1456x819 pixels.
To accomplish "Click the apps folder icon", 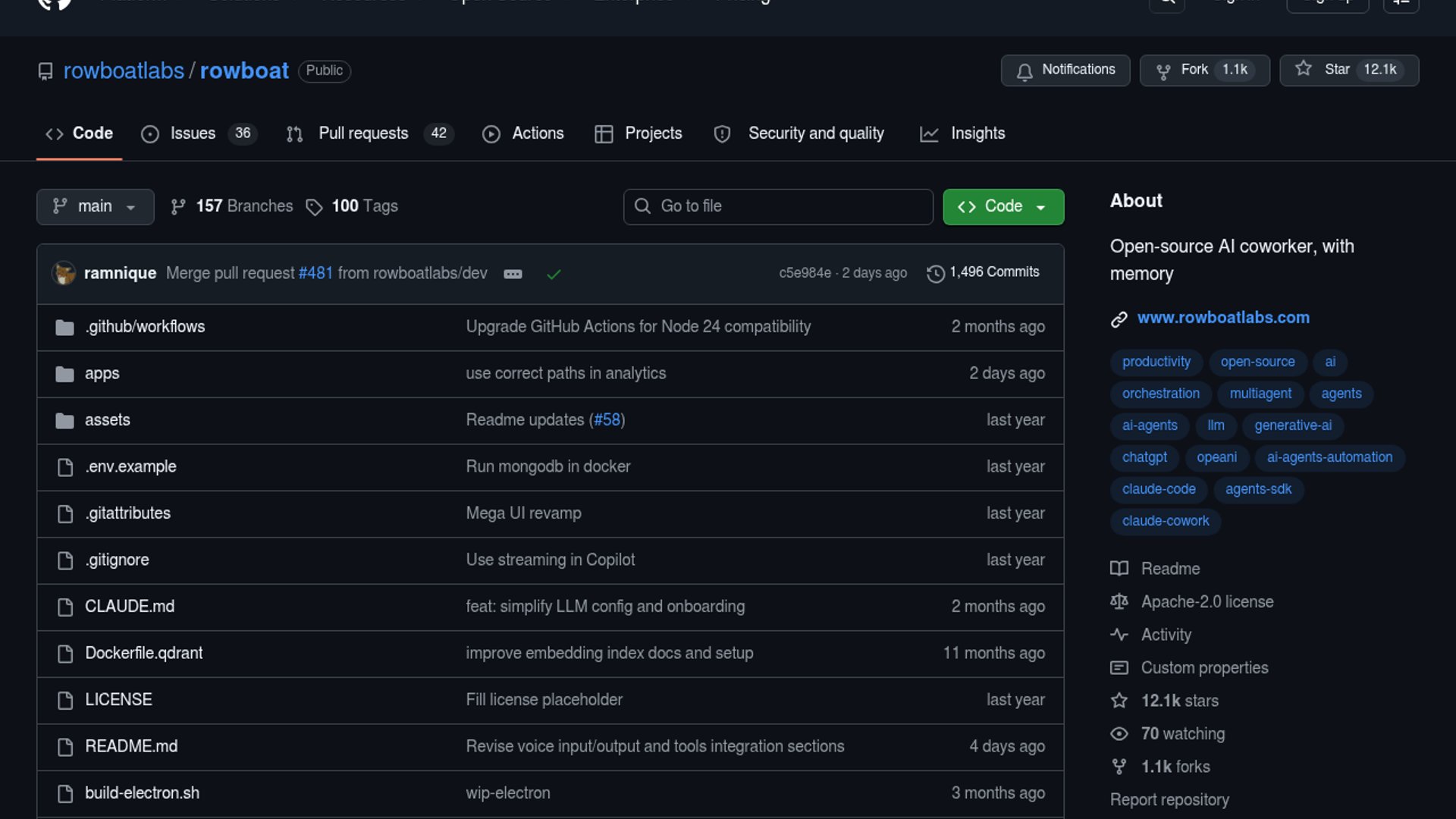I will [64, 374].
